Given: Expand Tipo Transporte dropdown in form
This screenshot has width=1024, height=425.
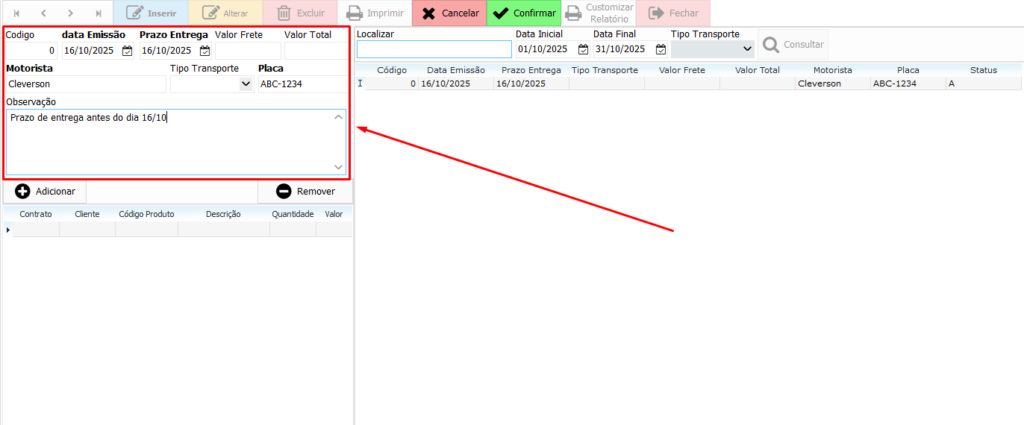Looking at the screenshot, I should (x=246, y=85).
